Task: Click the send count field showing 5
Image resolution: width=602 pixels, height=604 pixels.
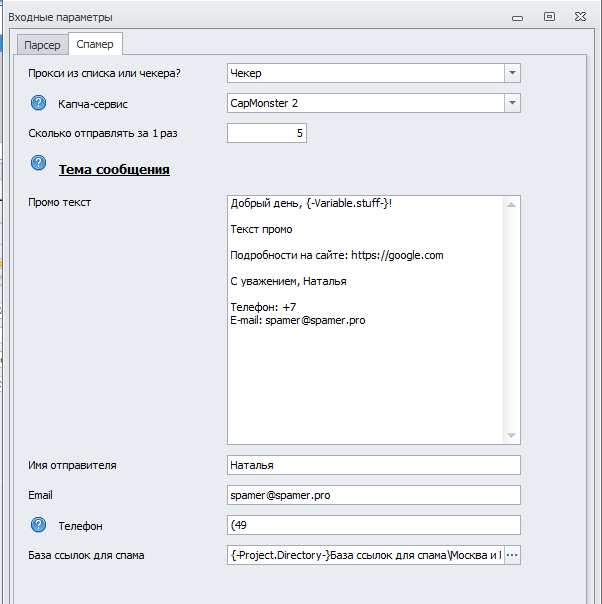Action: click(x=266, y=133)
